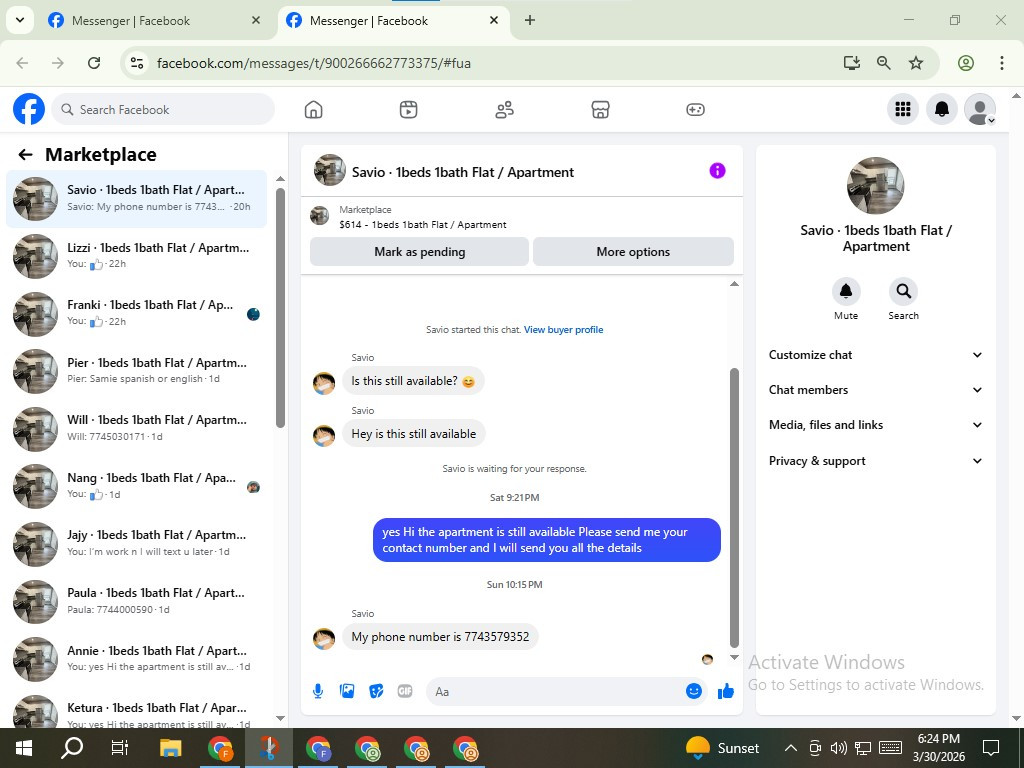Screen dimensions: 1024x768
Task: Click the Aa message input field
Action: 566,692
